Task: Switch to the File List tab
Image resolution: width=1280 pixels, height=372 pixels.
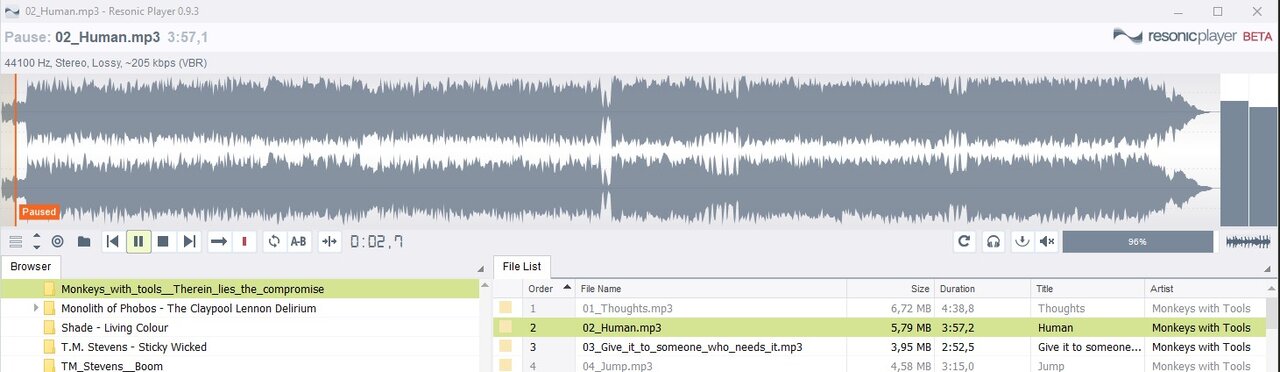Action: coord(521,266)
